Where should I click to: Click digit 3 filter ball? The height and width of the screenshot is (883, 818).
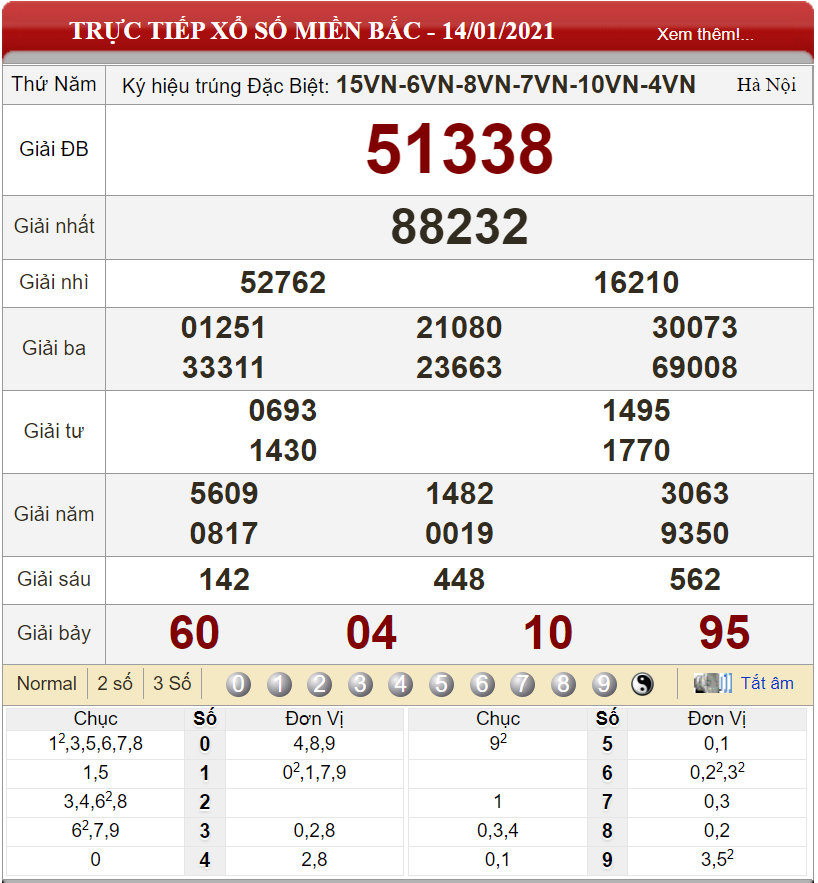360,684
